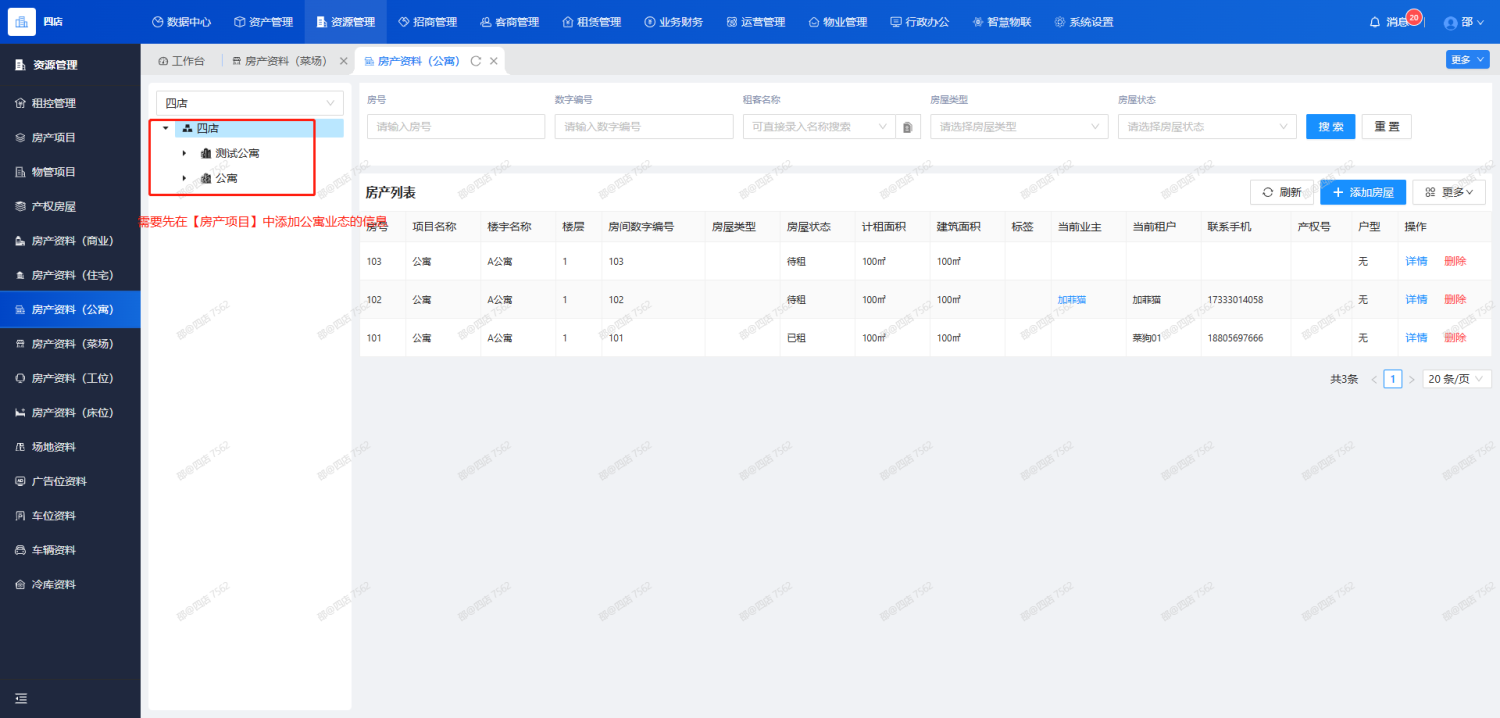Screen dimensions: 1500x718
Task: Switch to the 工作台 tab
Action: pyautogui.click(x=181, y=61)
